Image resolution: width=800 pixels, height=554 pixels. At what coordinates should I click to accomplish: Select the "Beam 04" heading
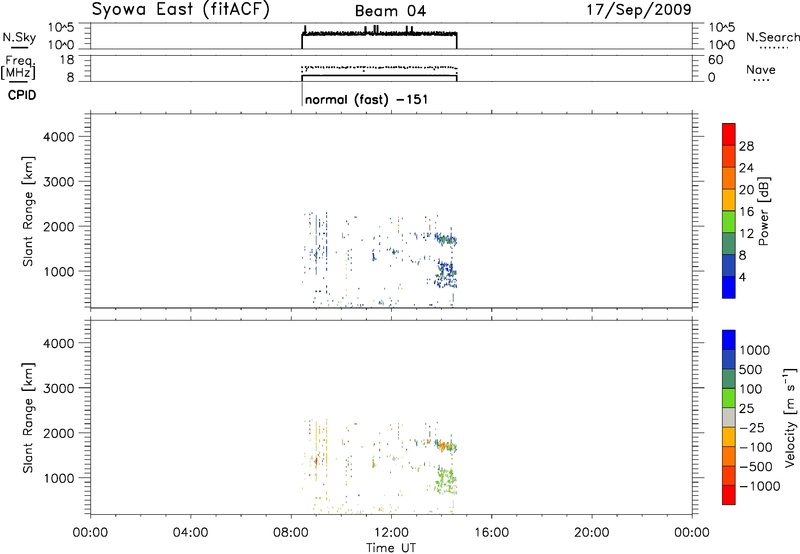(390, 11)
